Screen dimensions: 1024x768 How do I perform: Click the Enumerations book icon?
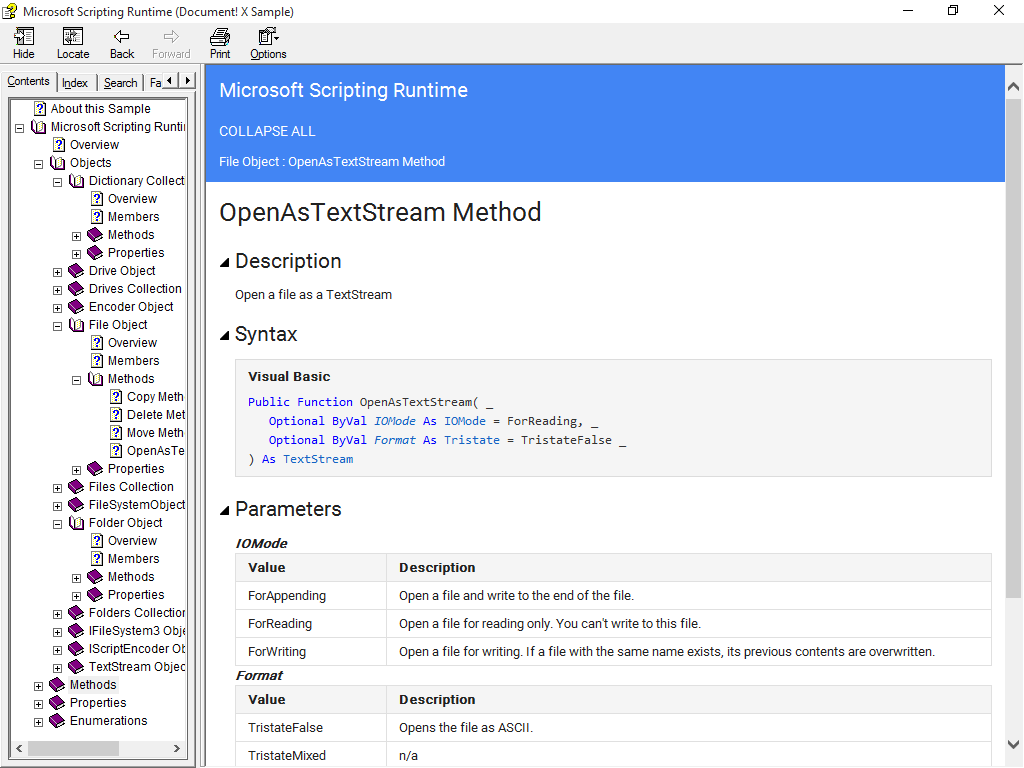pyautogui.click(x=57, y=721)
